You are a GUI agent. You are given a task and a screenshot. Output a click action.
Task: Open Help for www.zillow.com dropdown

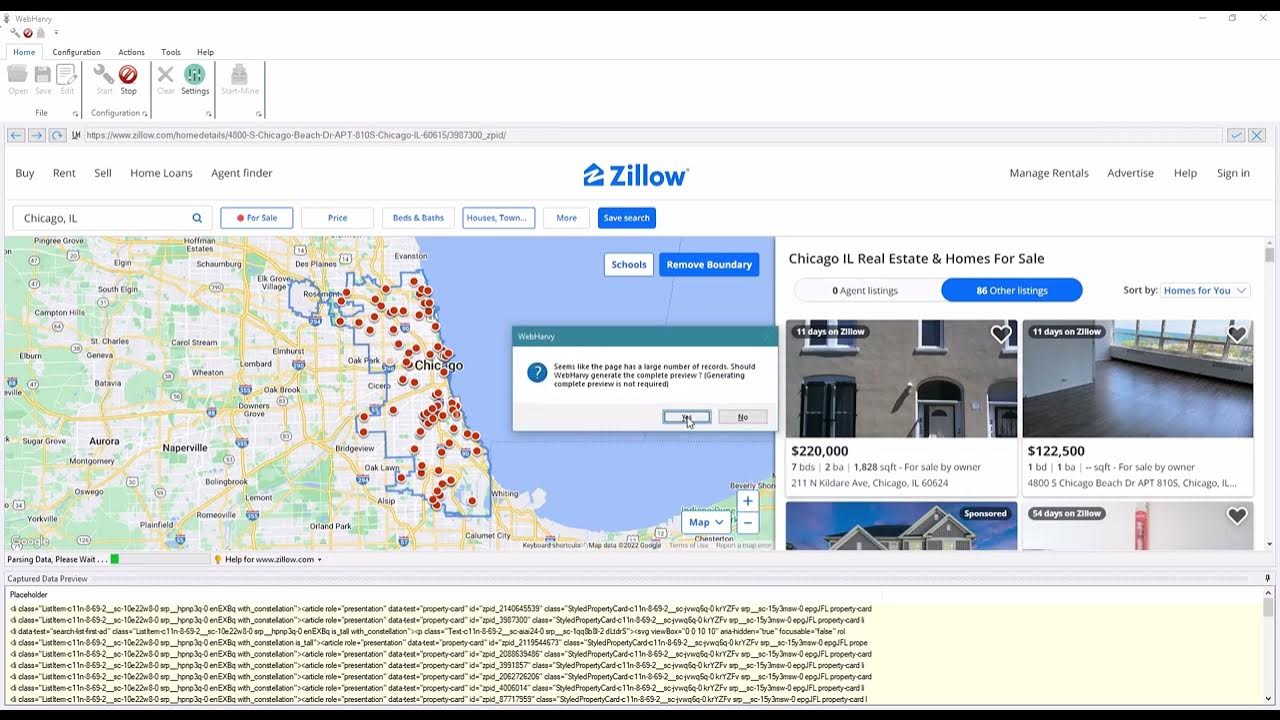tap(269, 559)
